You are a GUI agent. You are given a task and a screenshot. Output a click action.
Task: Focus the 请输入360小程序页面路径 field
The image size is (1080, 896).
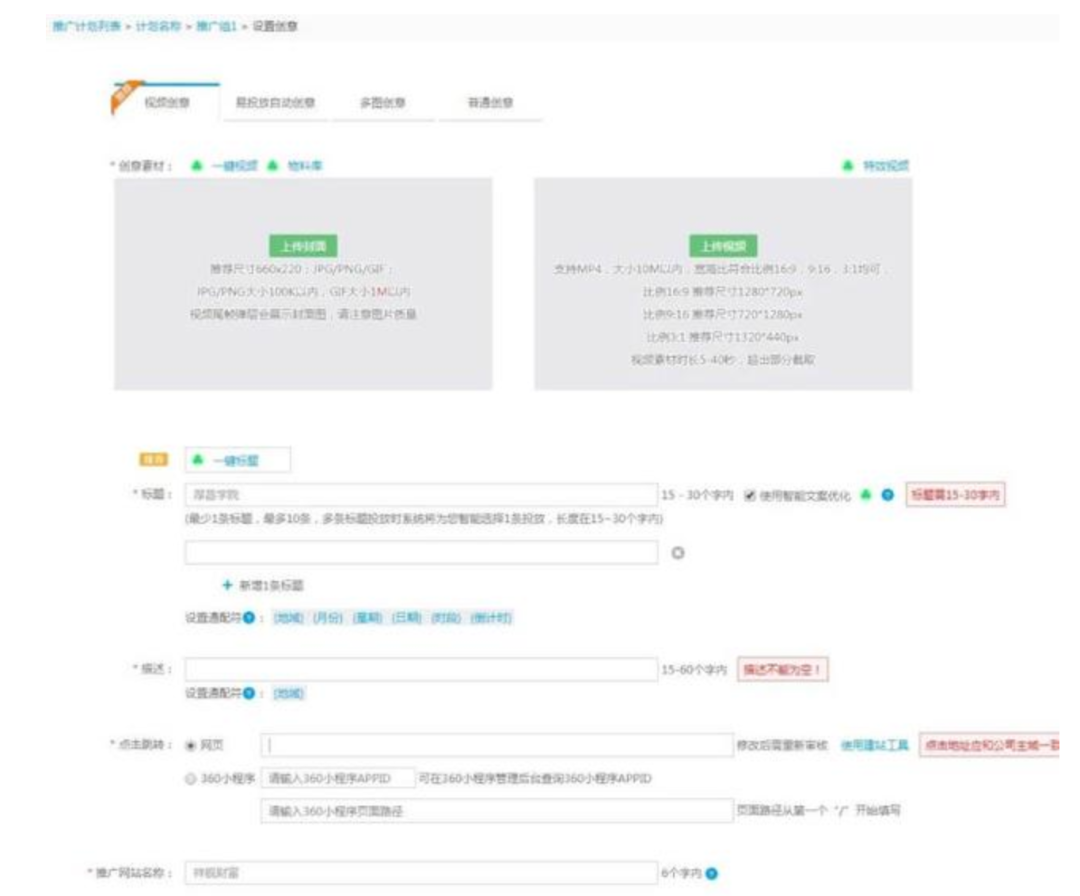(497, 811)
